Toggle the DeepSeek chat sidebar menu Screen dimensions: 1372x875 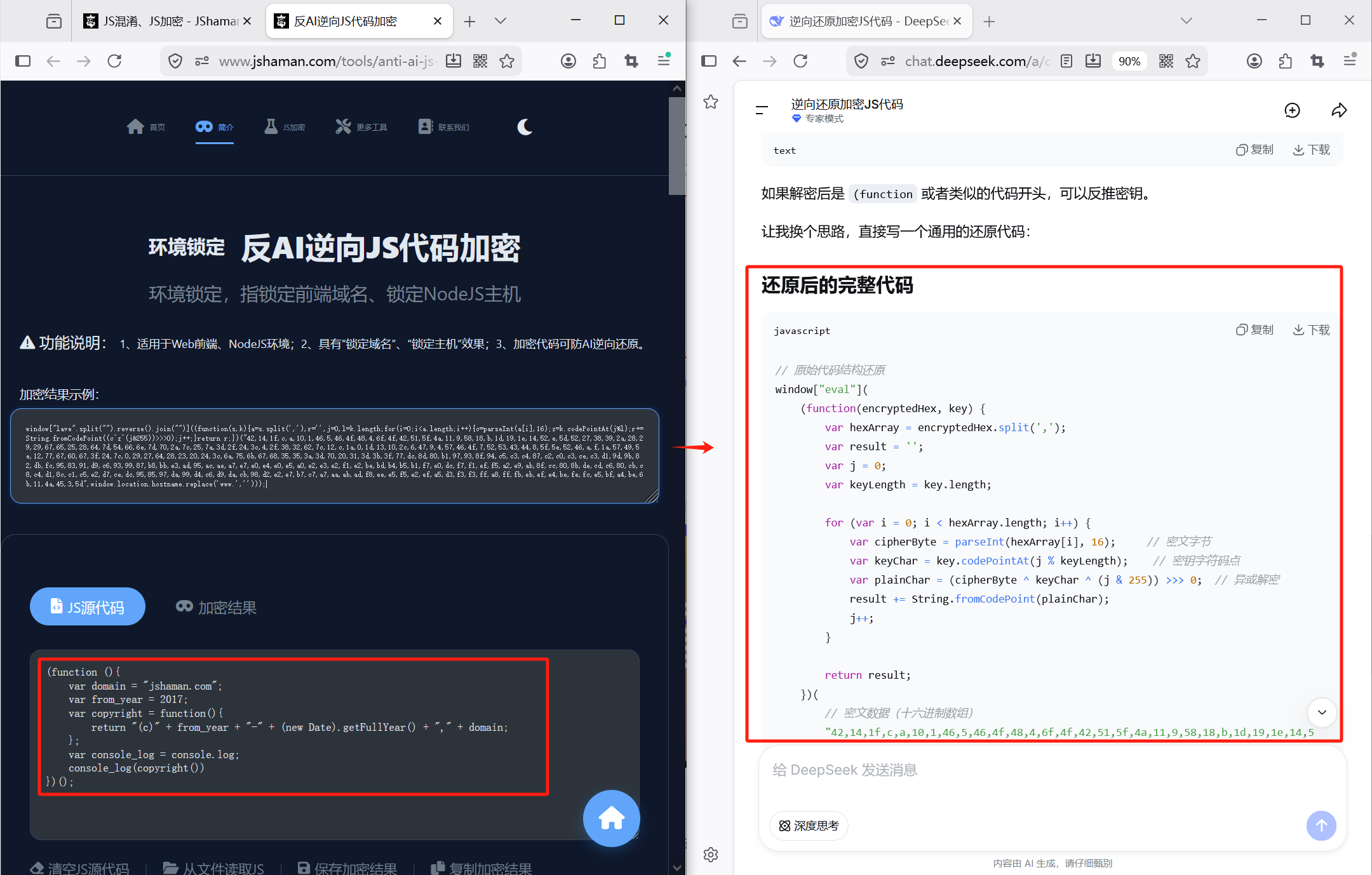762,110
